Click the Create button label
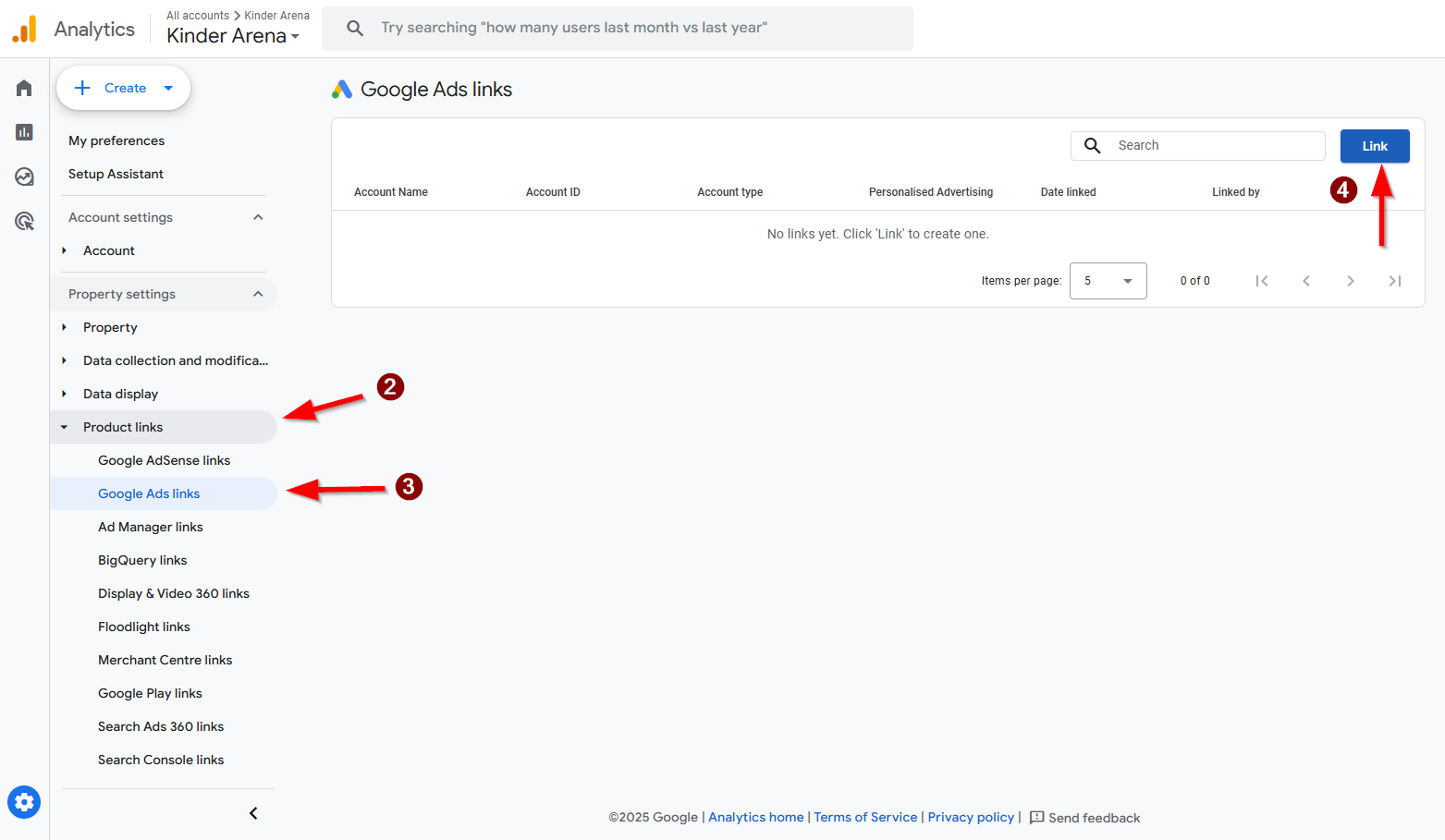 [125, 88]
